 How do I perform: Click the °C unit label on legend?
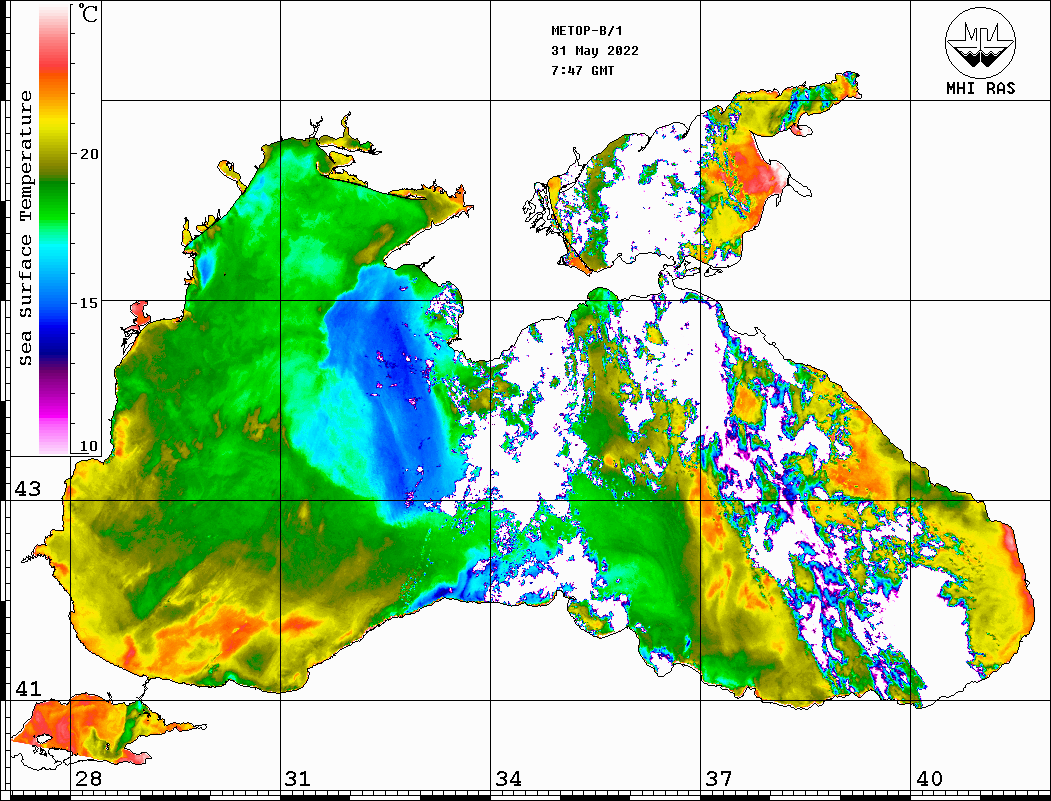[x=87, y=13]
